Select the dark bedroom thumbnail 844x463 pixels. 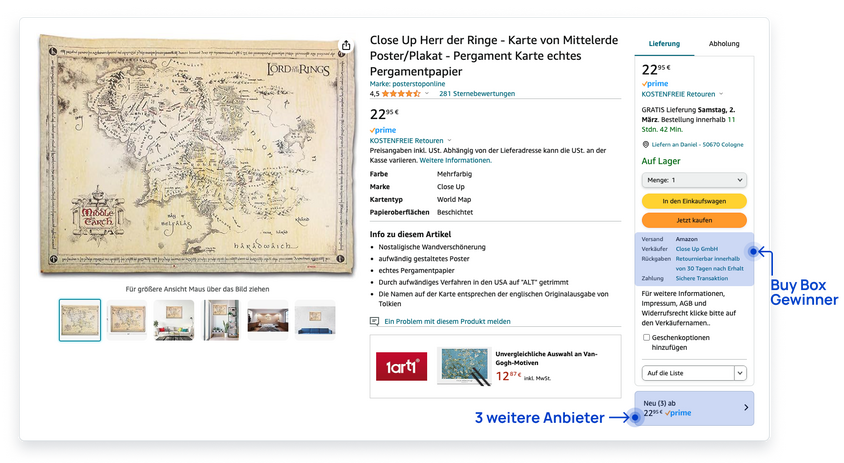(268, 320)
